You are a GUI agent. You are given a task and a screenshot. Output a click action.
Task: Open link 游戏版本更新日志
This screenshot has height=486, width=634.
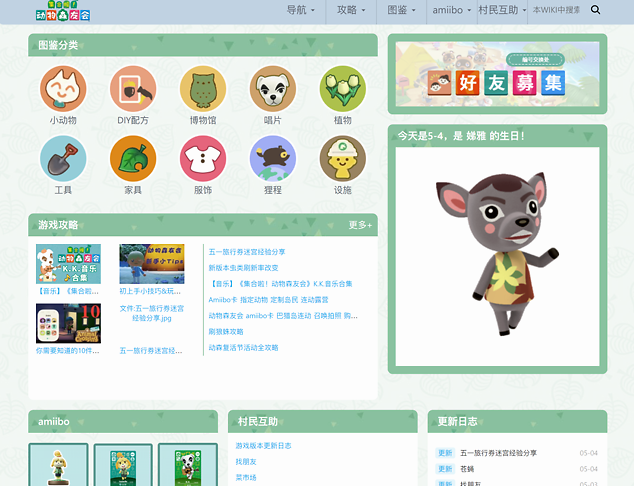tap(263, 446)
